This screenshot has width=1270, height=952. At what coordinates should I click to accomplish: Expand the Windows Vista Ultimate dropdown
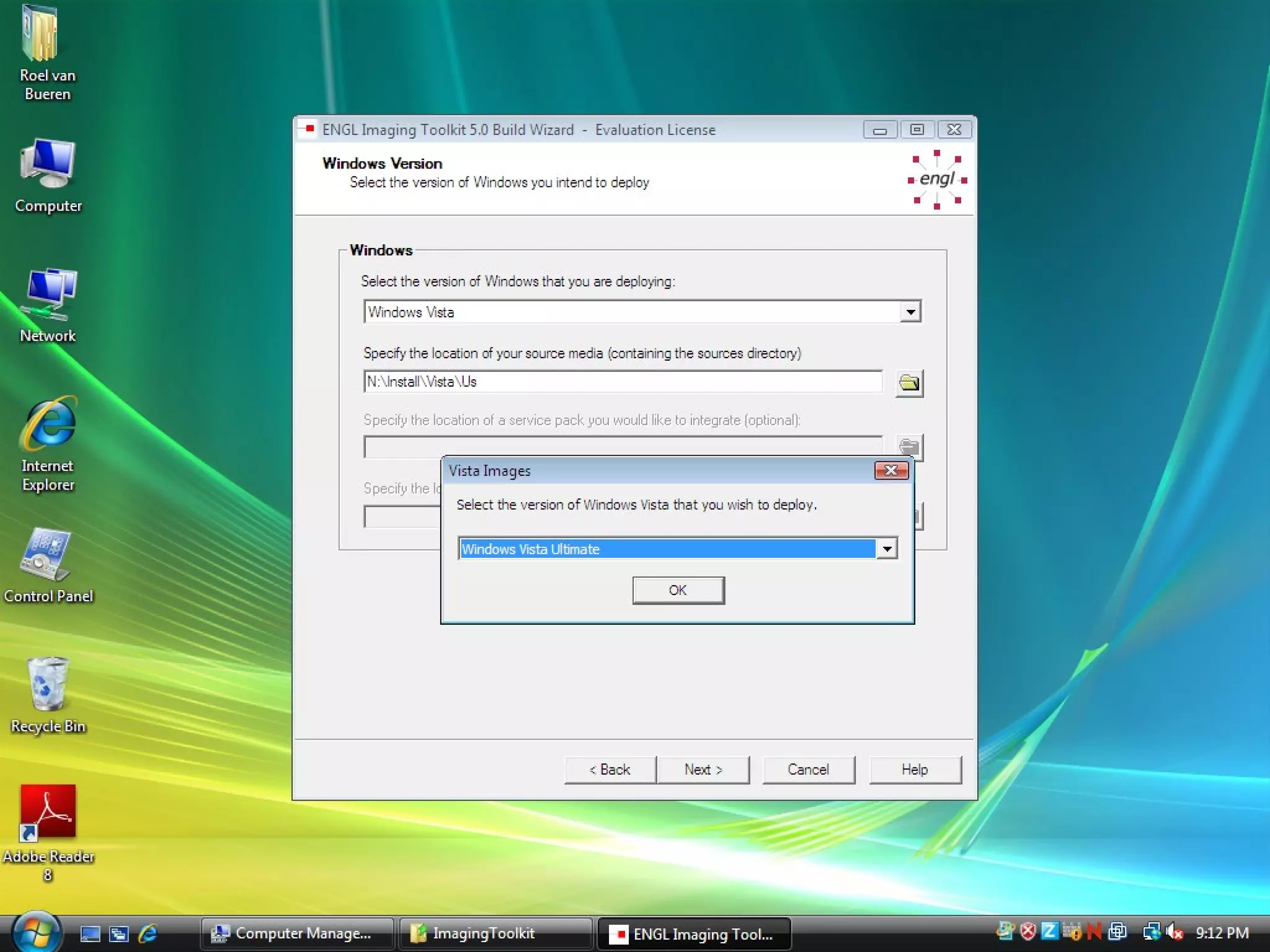click(x=887, y=549)
